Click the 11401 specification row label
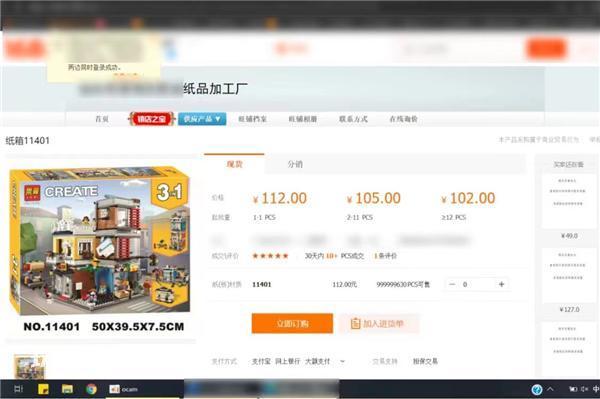 click(x=262, y=284)
